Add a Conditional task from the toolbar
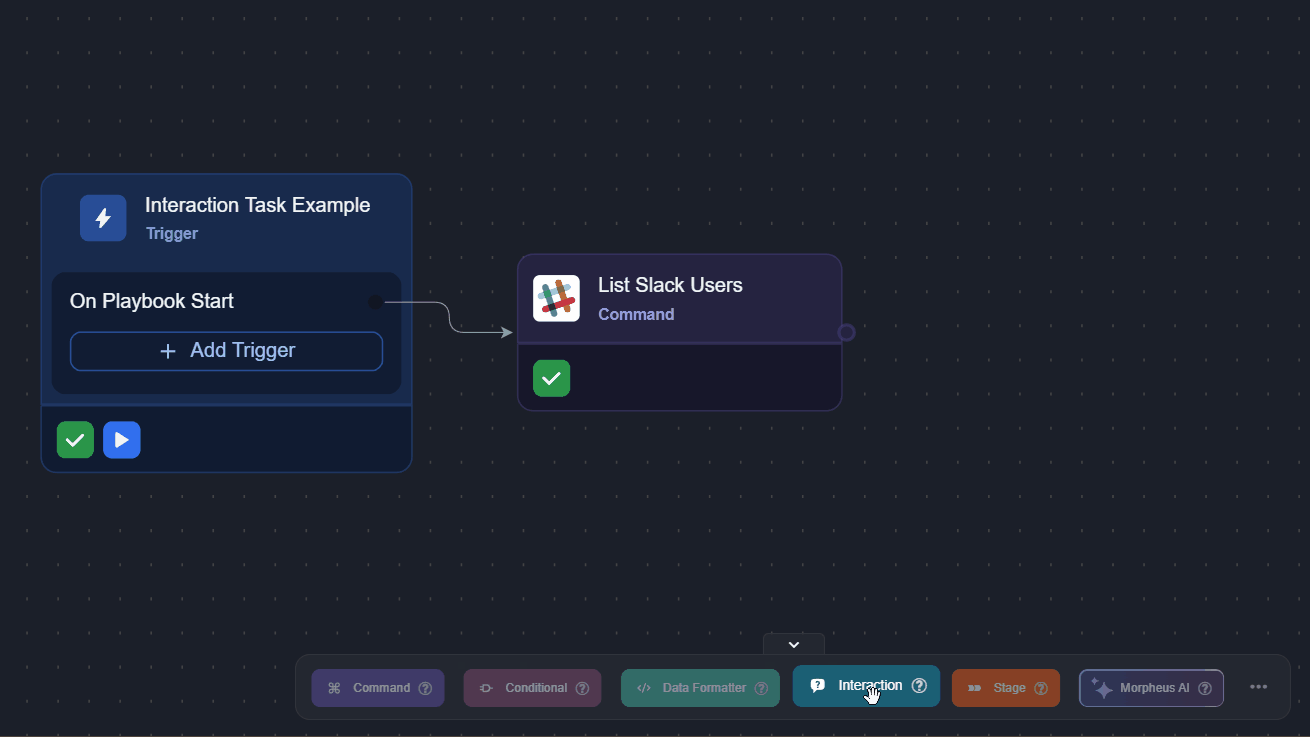 pos(524,688)
